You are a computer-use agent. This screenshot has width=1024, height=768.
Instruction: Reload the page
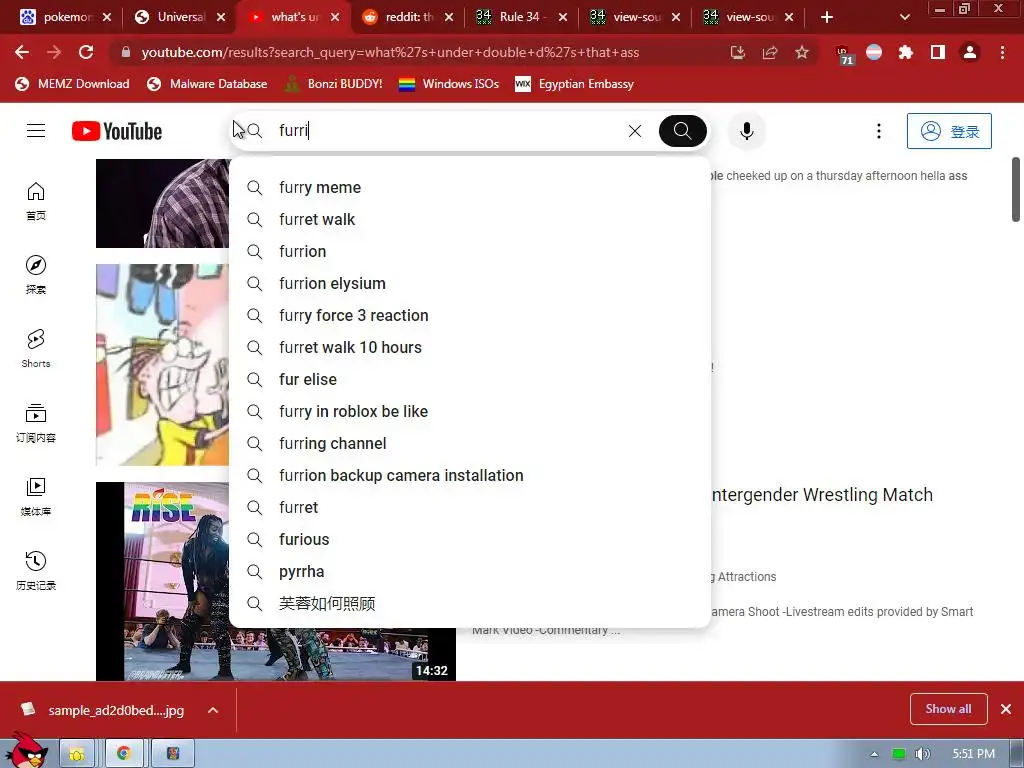[86, 52]
